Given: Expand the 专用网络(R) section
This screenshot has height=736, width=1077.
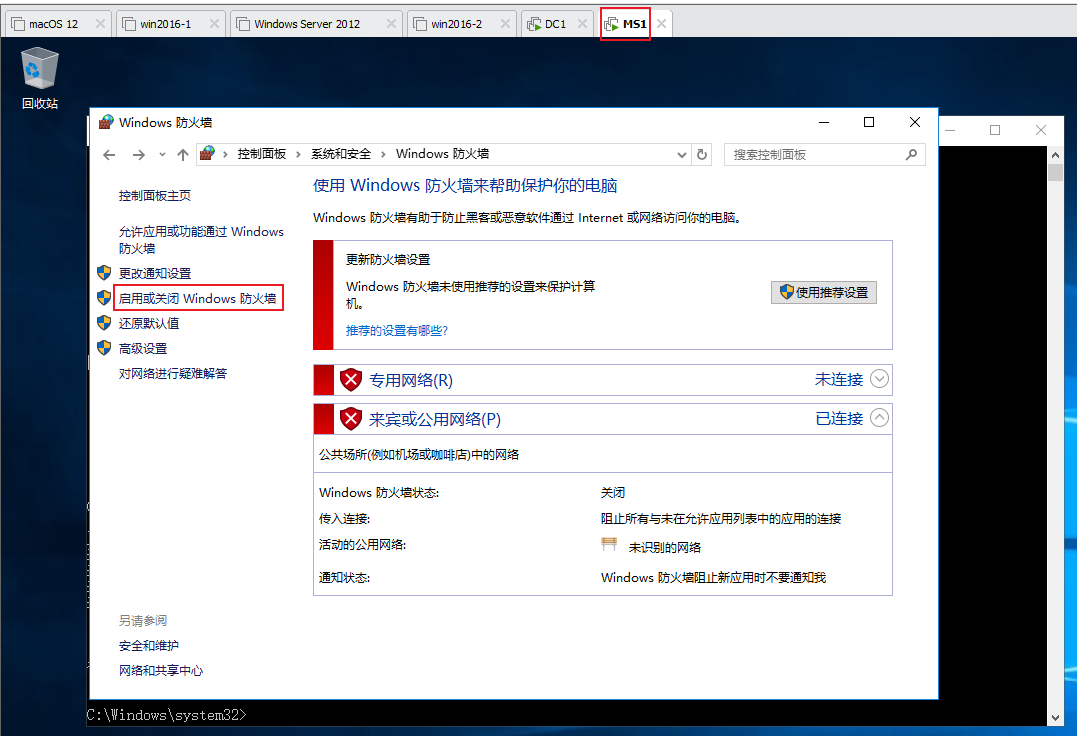Looking at the screenshot, I should click(x=879, y=379).
